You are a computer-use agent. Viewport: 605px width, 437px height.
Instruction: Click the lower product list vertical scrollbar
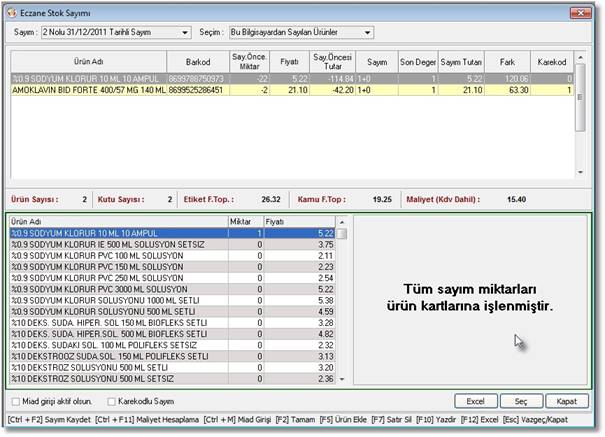pyautogui.click(x=341, y=300)
